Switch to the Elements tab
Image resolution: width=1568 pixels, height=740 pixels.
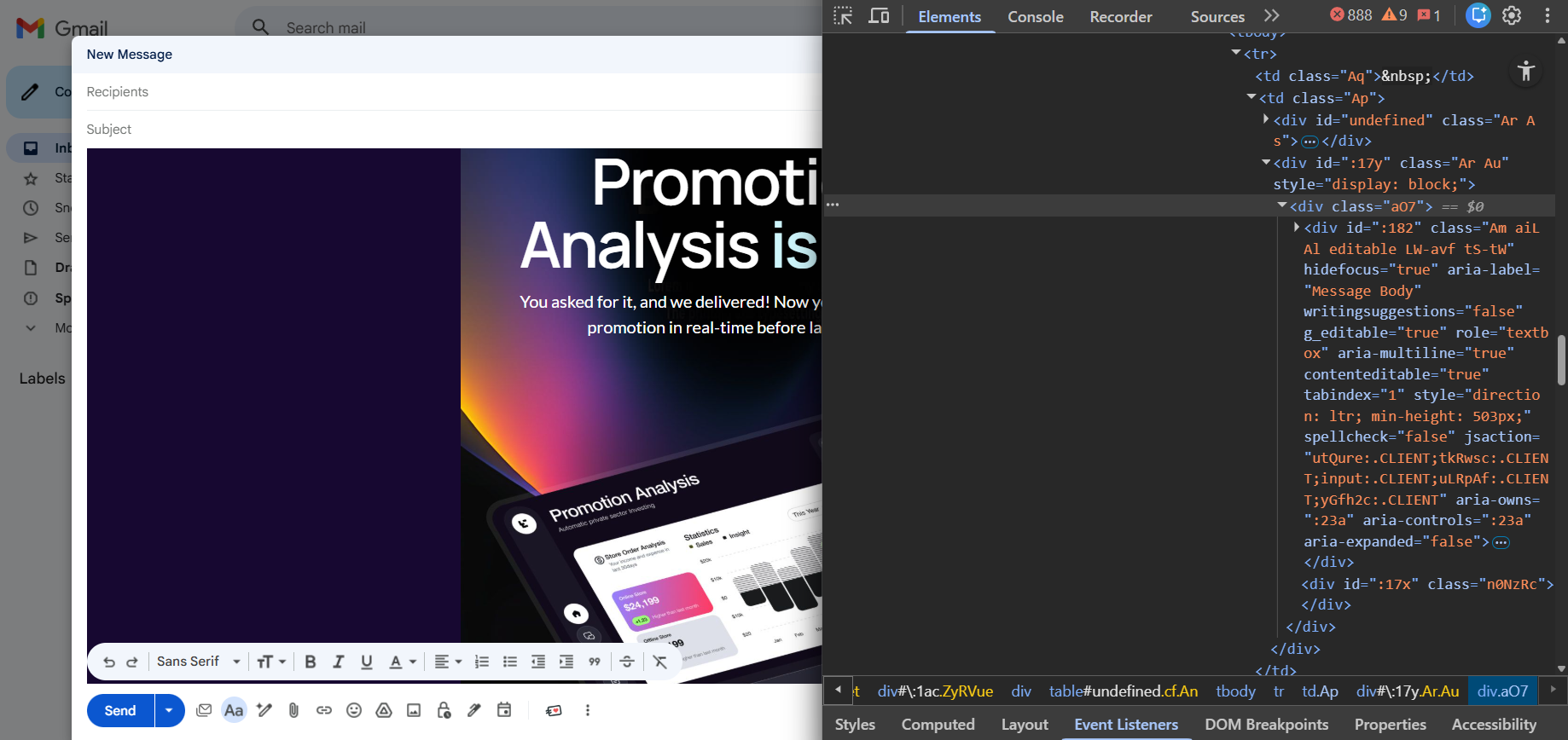pyautogui.click(x=950, y=17)
